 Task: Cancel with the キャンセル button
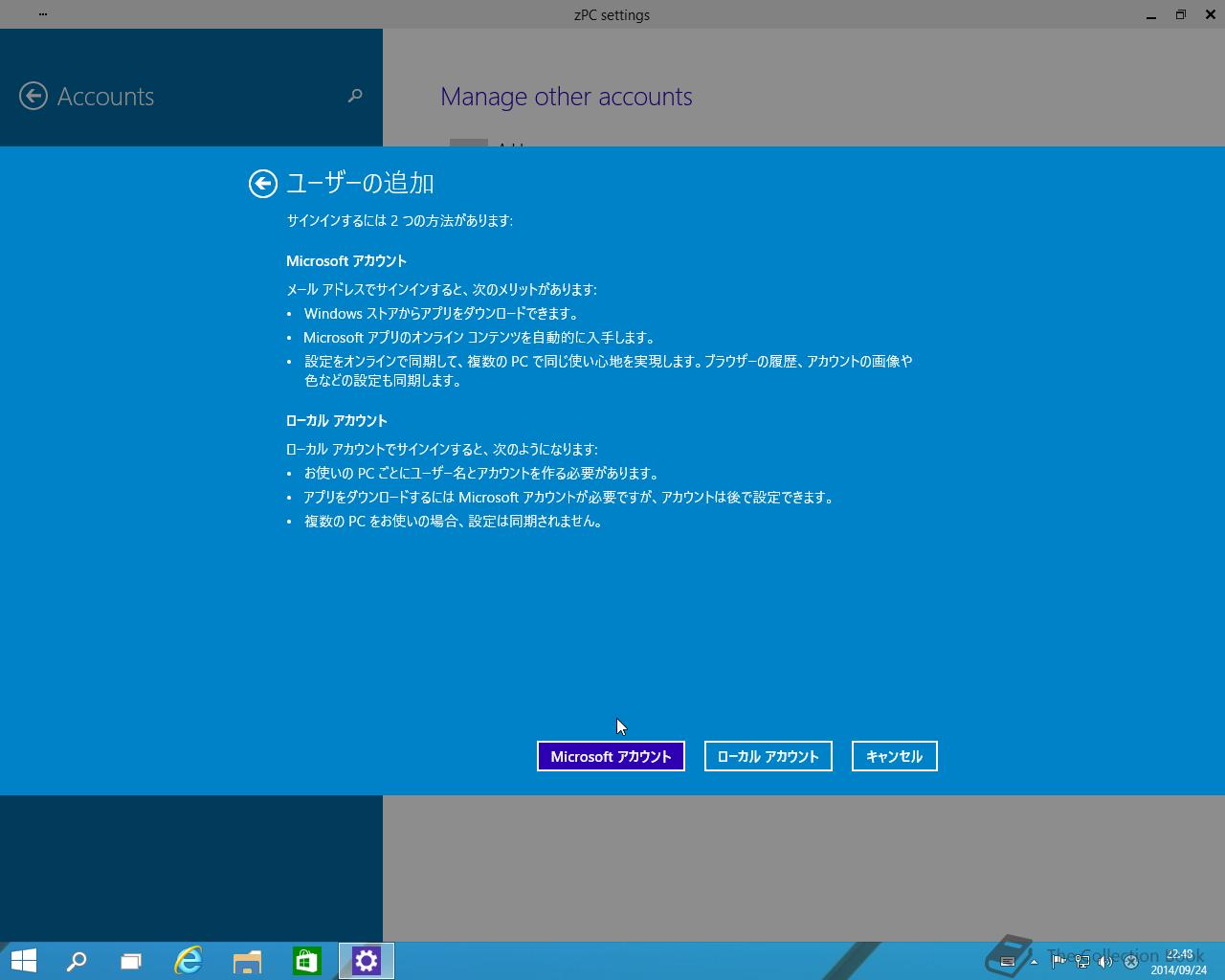(895, 756)
